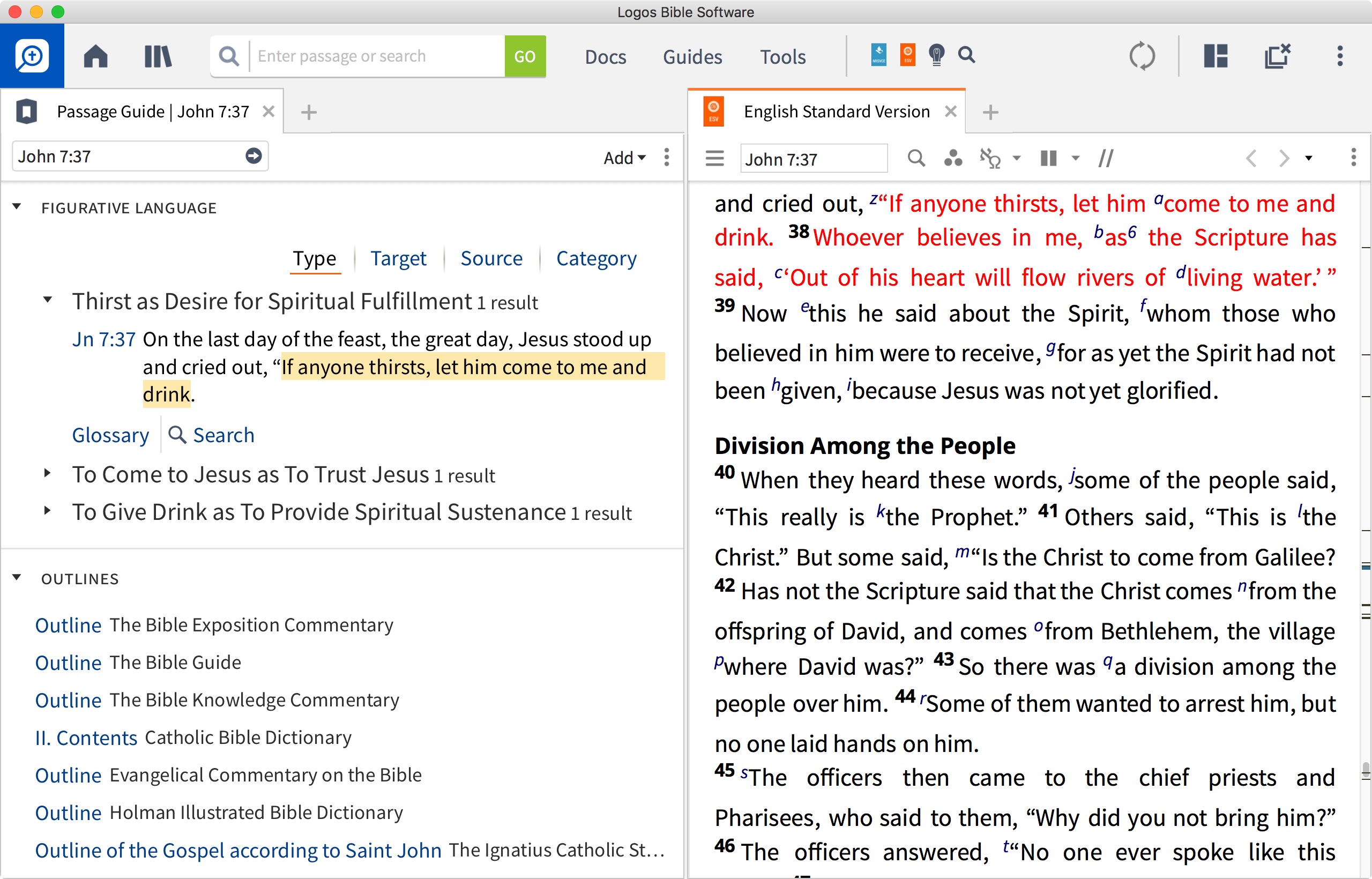
Task: Go to the Home screen icon
Action: click(95, 56)
